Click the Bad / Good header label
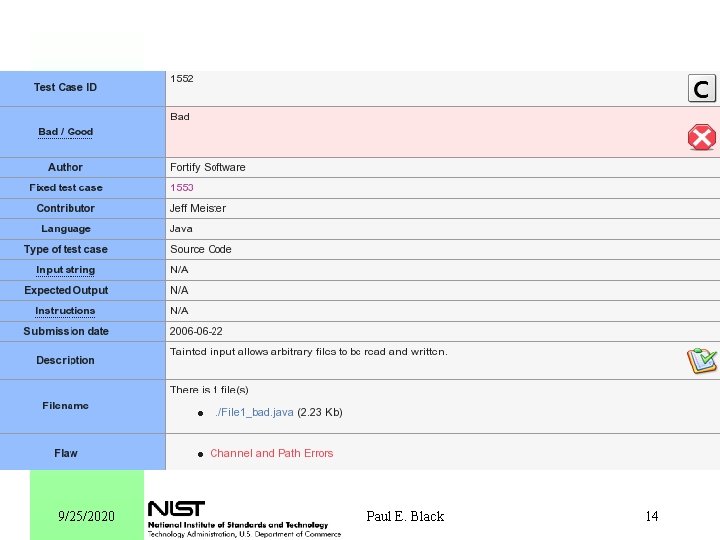 click(x=66, y=132)
